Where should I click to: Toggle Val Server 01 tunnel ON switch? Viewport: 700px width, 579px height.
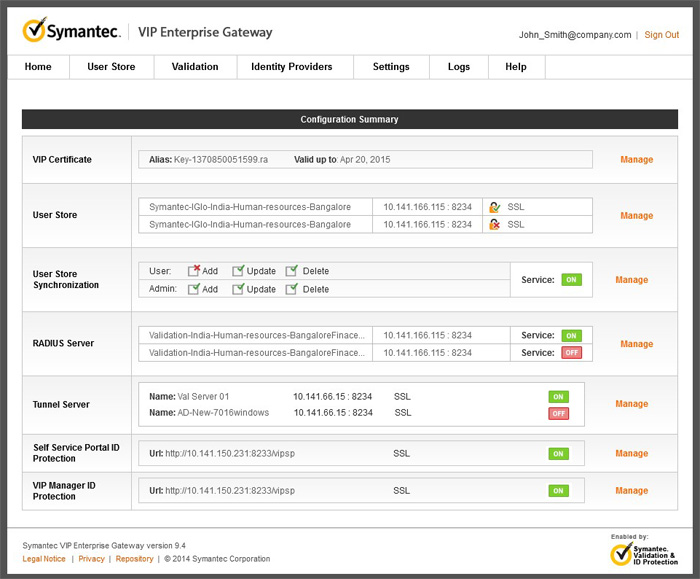(558, 397)
